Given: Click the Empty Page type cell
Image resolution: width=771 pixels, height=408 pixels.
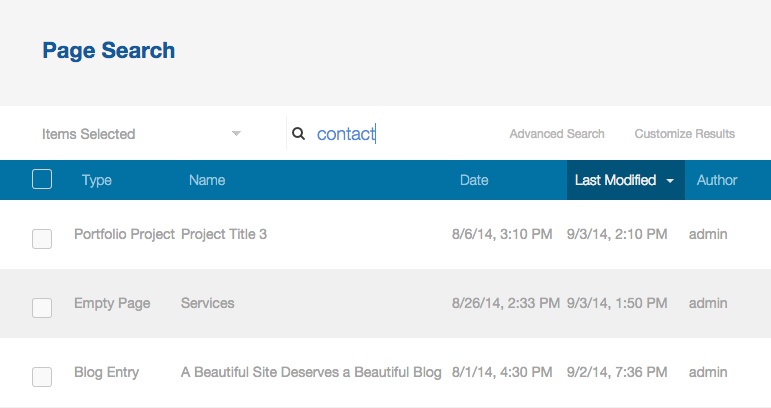Looking at the screenshot, I should [x=112, y=303].
